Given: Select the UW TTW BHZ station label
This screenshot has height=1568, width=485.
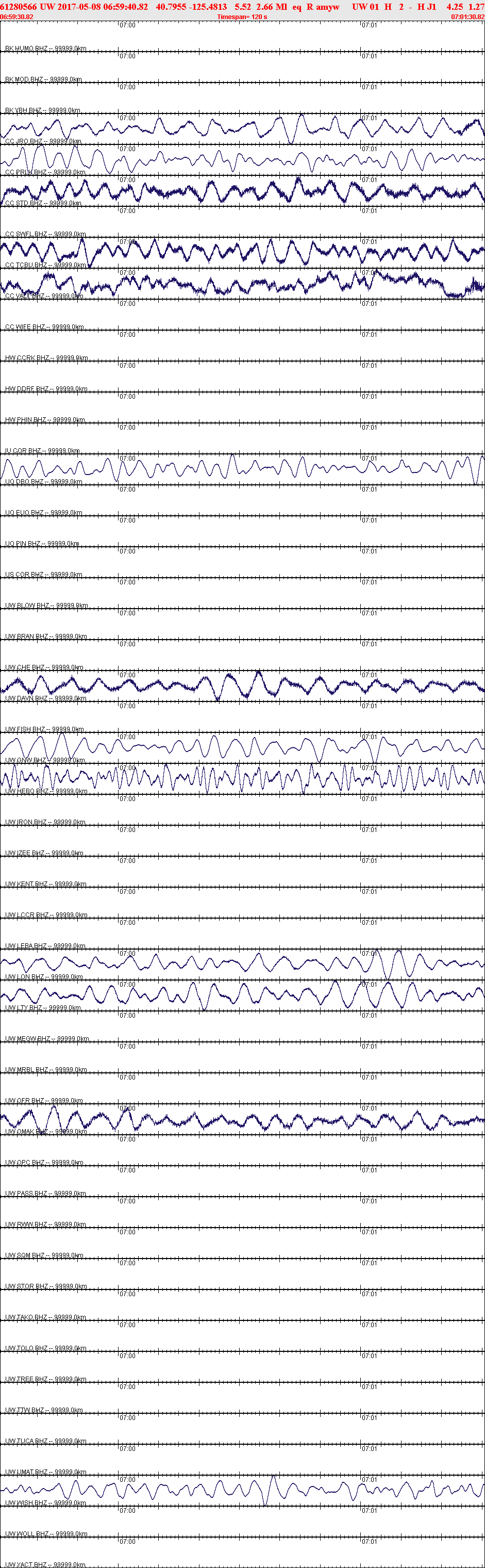Looking at the screenshot, I should pos(44,1410).
